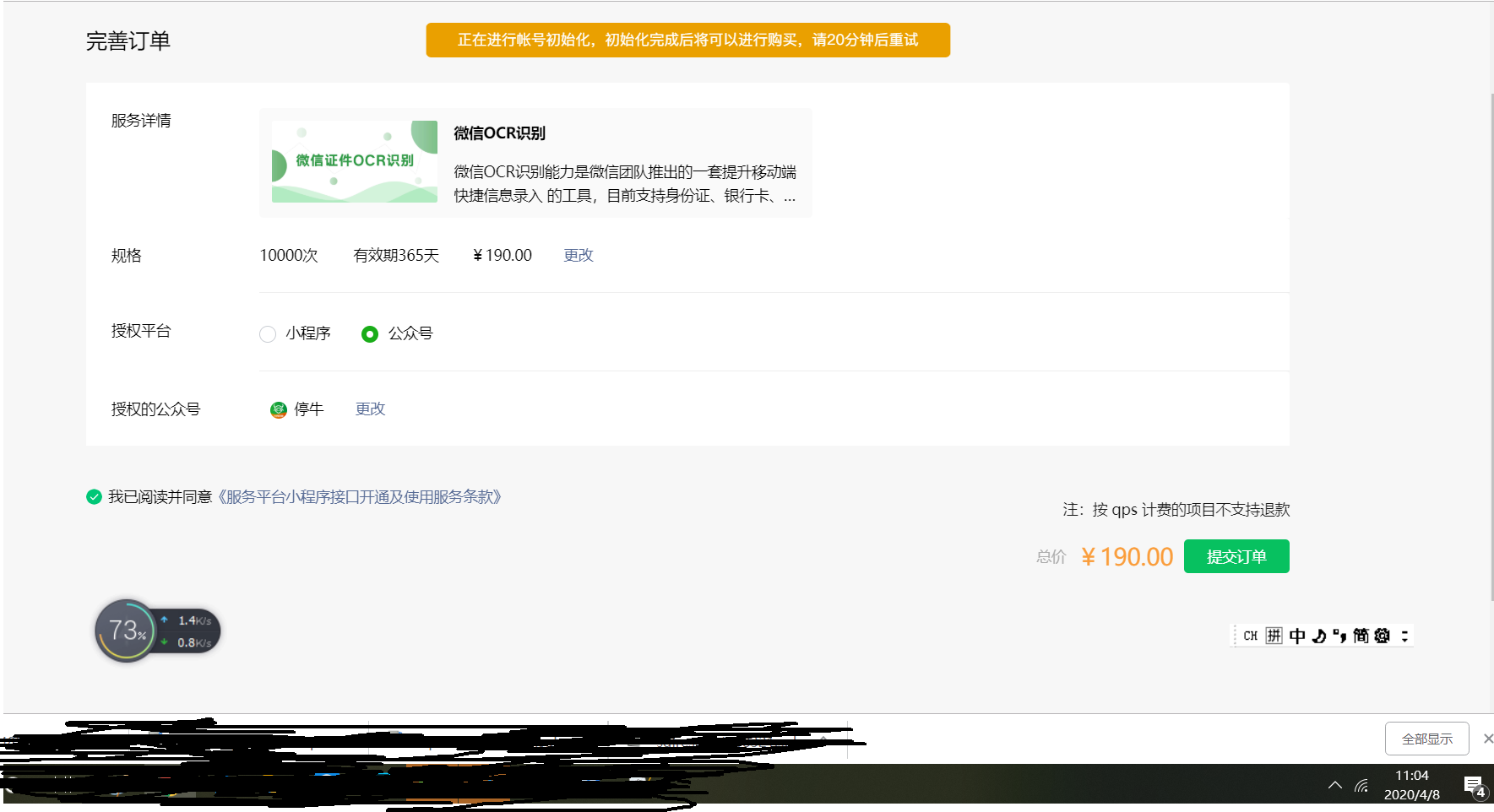Click the 规格 label

(x=127, y=256)
